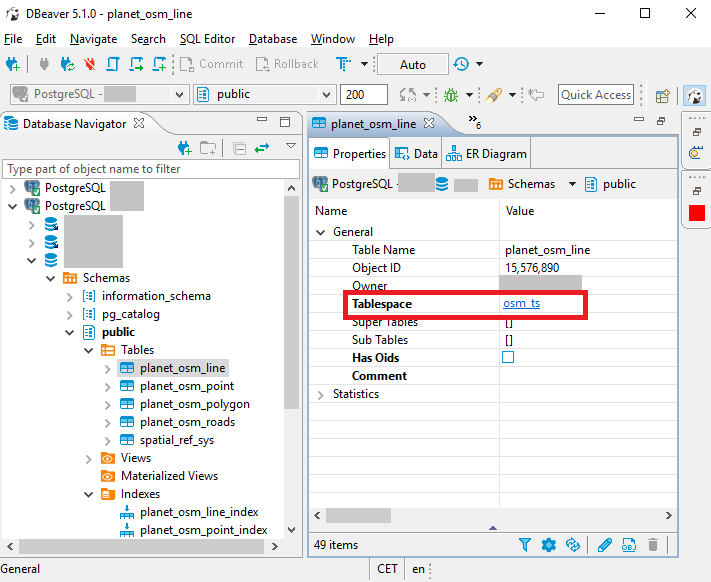Open the Window menu

tap(333, 39)
